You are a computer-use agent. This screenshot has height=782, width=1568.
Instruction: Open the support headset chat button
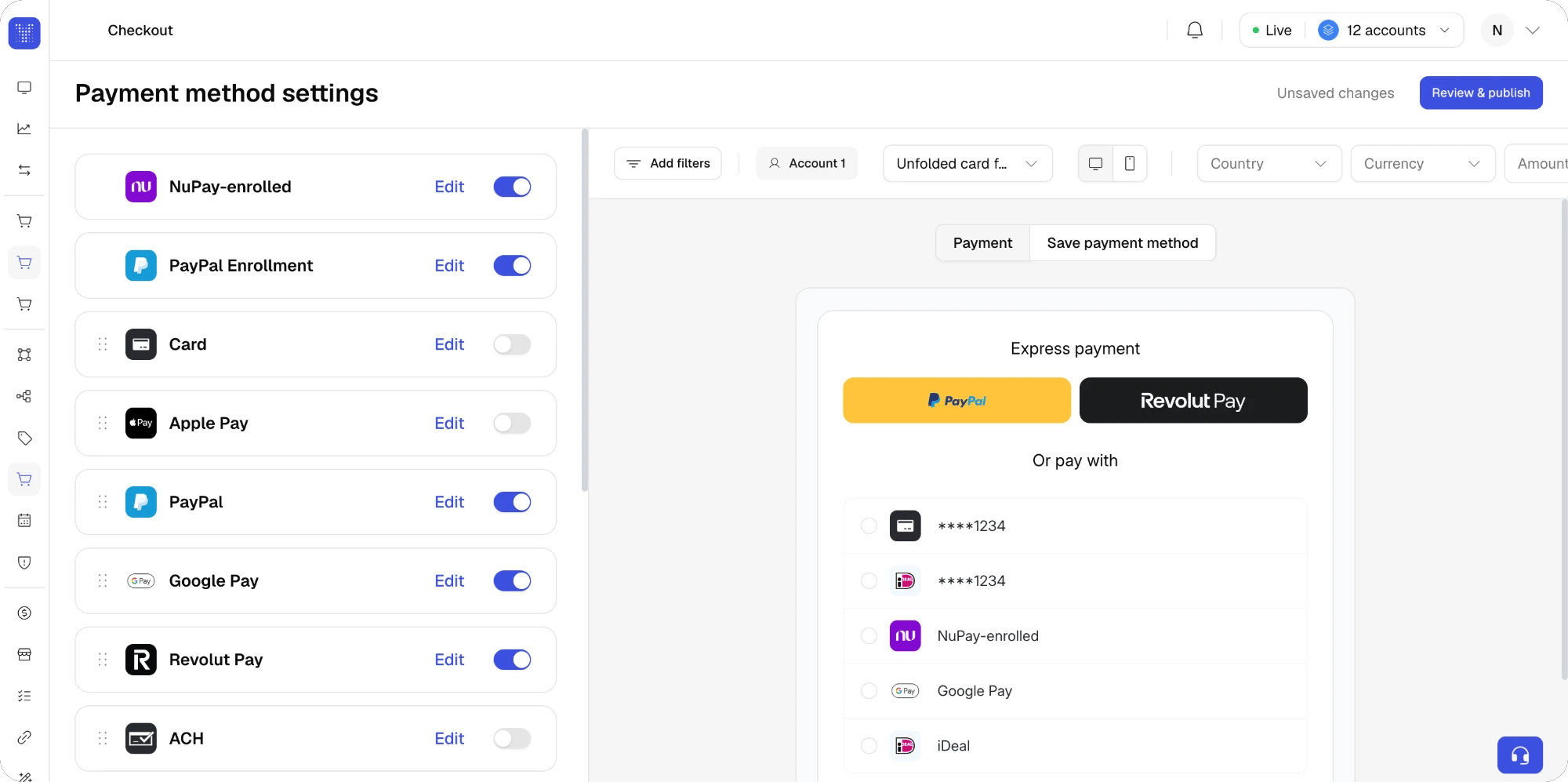point(1520,755)
